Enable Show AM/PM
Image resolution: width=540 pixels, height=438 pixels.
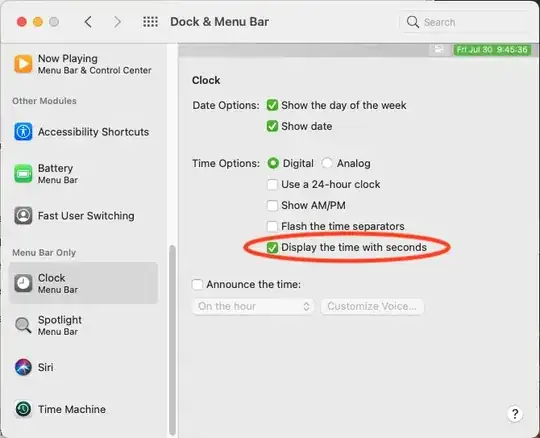tap(272, 205)
